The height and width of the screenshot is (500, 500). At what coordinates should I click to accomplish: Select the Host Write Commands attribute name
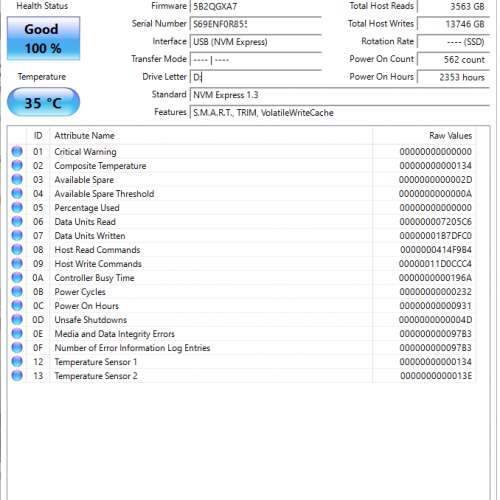[98, 264]
